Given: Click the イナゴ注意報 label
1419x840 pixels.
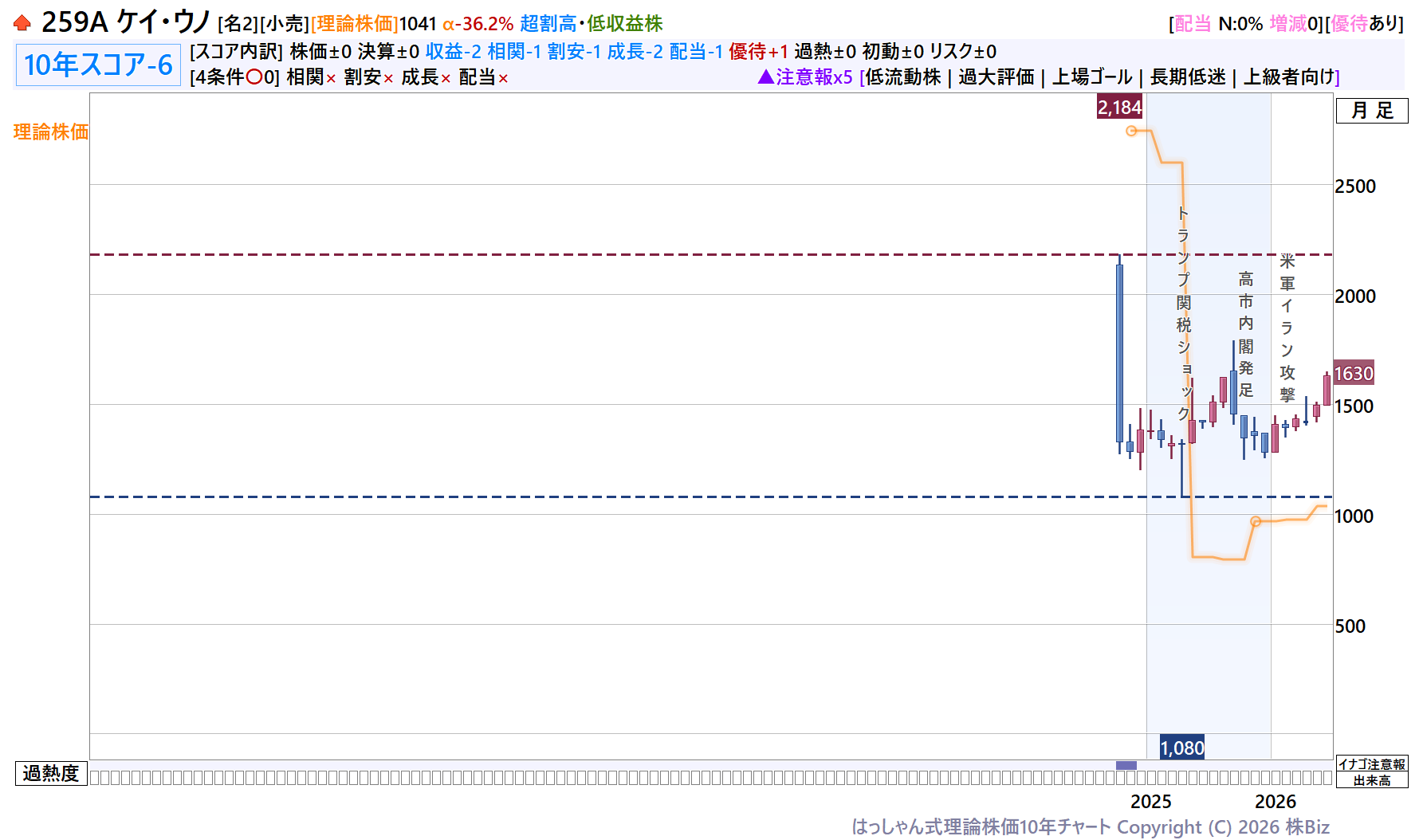Looking at the screenshot, I should point(1372,764).
